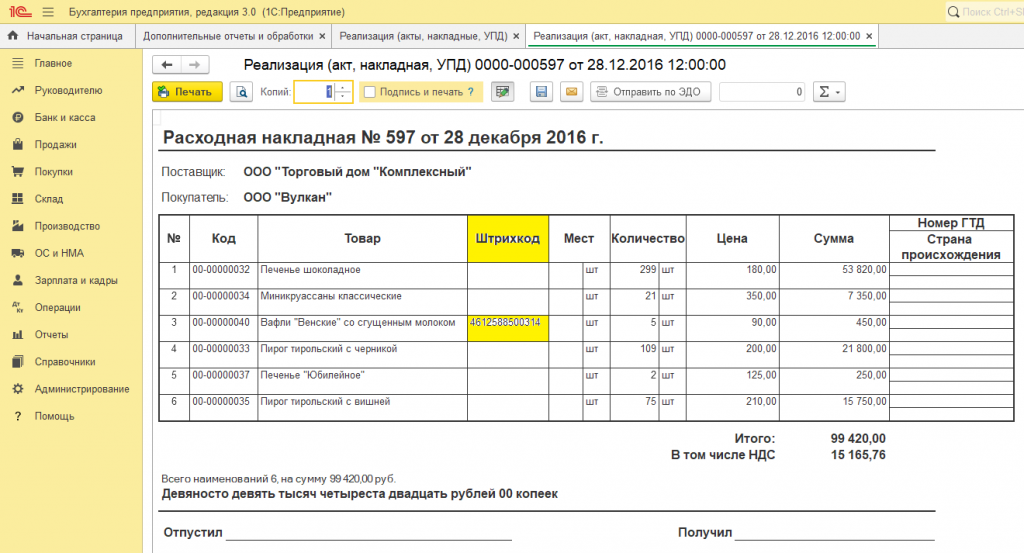Select the Номер ГТД column header
Screen dimensions: 1024x553
(x=951, y=223)
